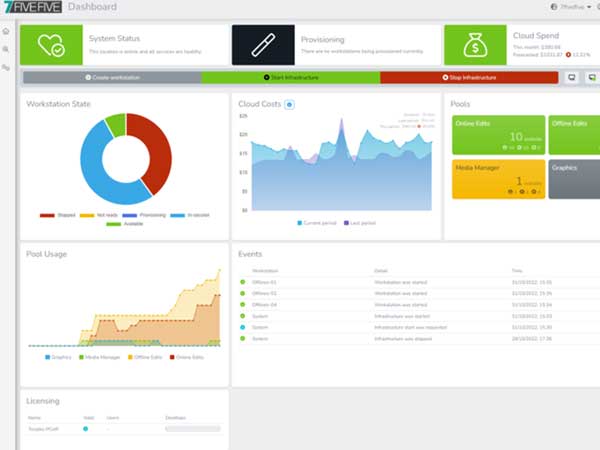Click Media Manager last status icon
The height and width of the screenshot is (450, 600).
(533, 191)
